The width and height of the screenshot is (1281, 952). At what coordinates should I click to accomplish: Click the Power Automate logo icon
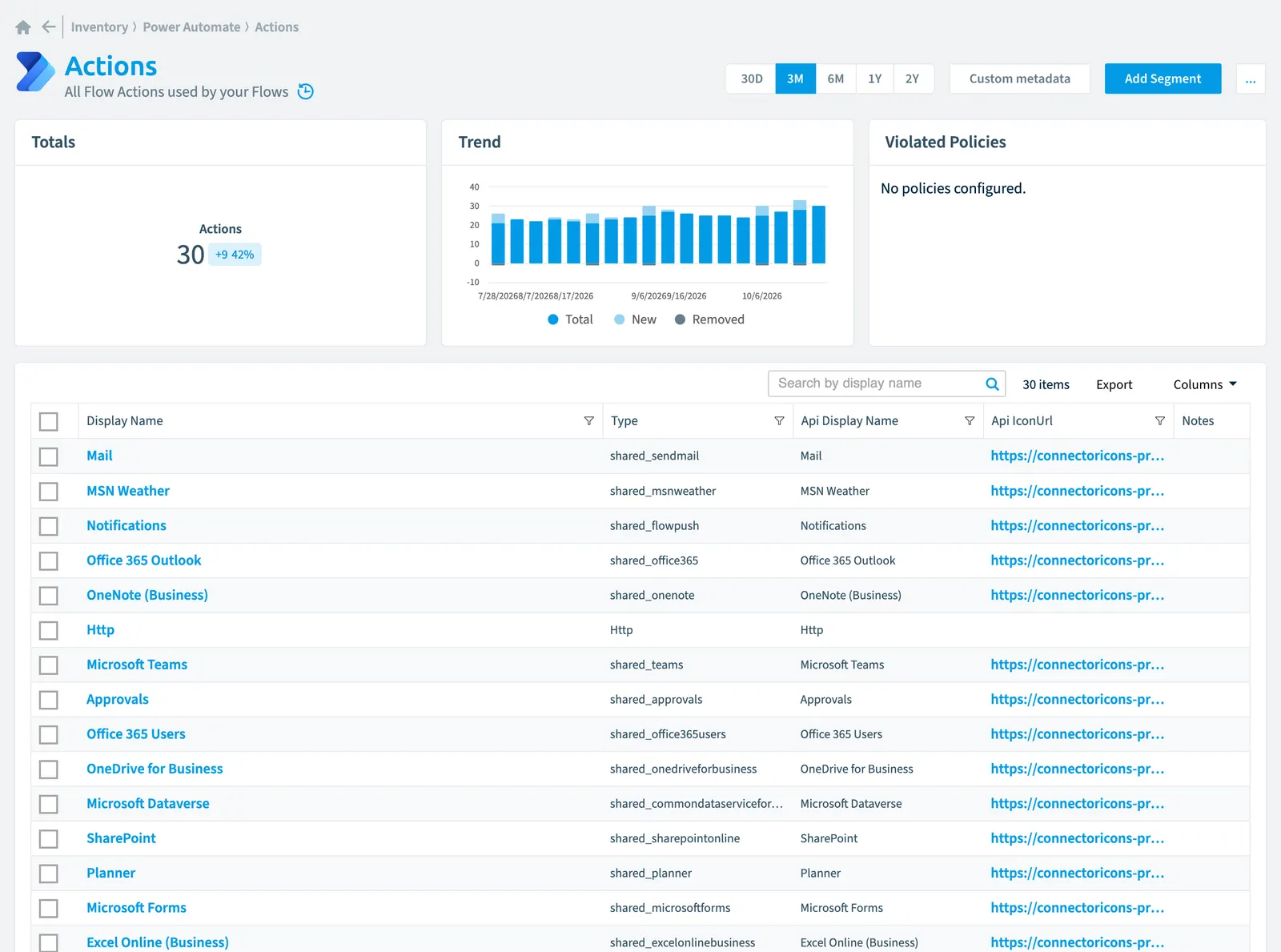[35, 72]
